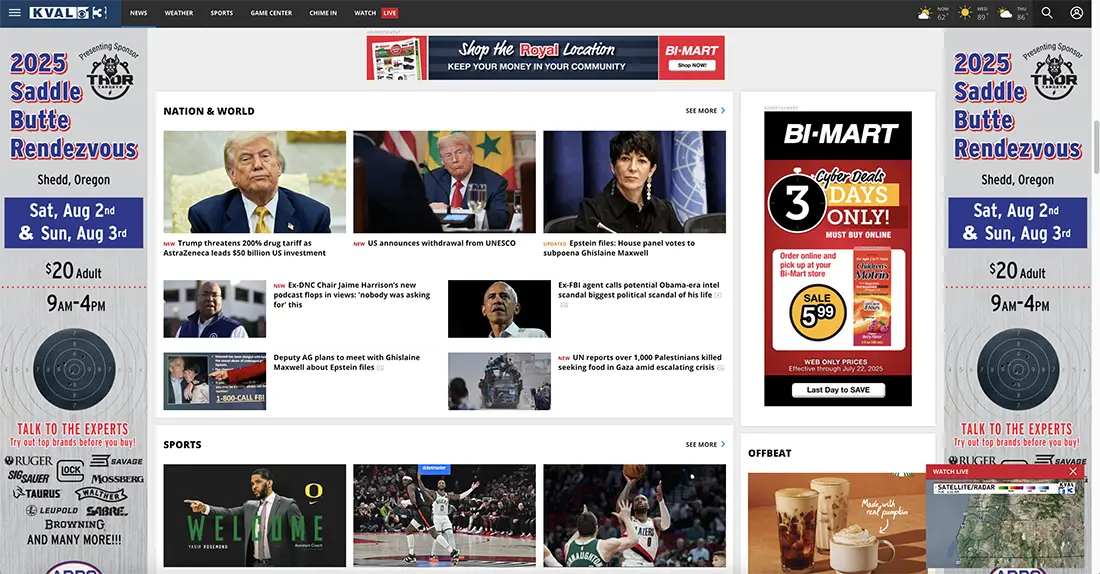The width and height of the screenshot is (1100, 574).
Task: Click left Saddle Butte Rendezvous ad
Action: tap(74, 301)
